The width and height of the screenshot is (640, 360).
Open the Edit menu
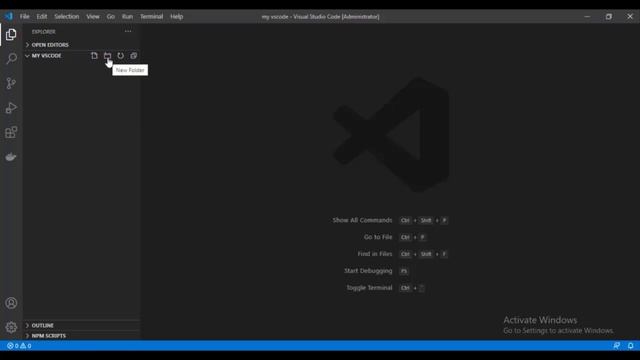(42, 16)
